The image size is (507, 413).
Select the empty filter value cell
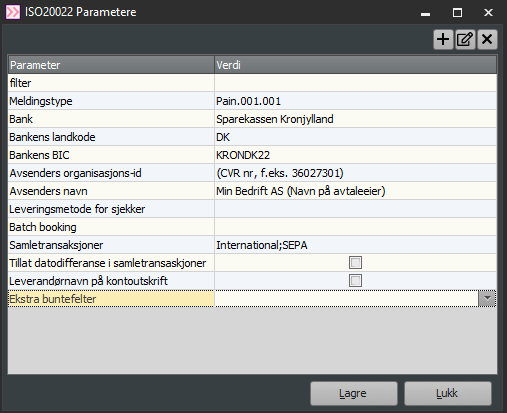pos(355,83)
